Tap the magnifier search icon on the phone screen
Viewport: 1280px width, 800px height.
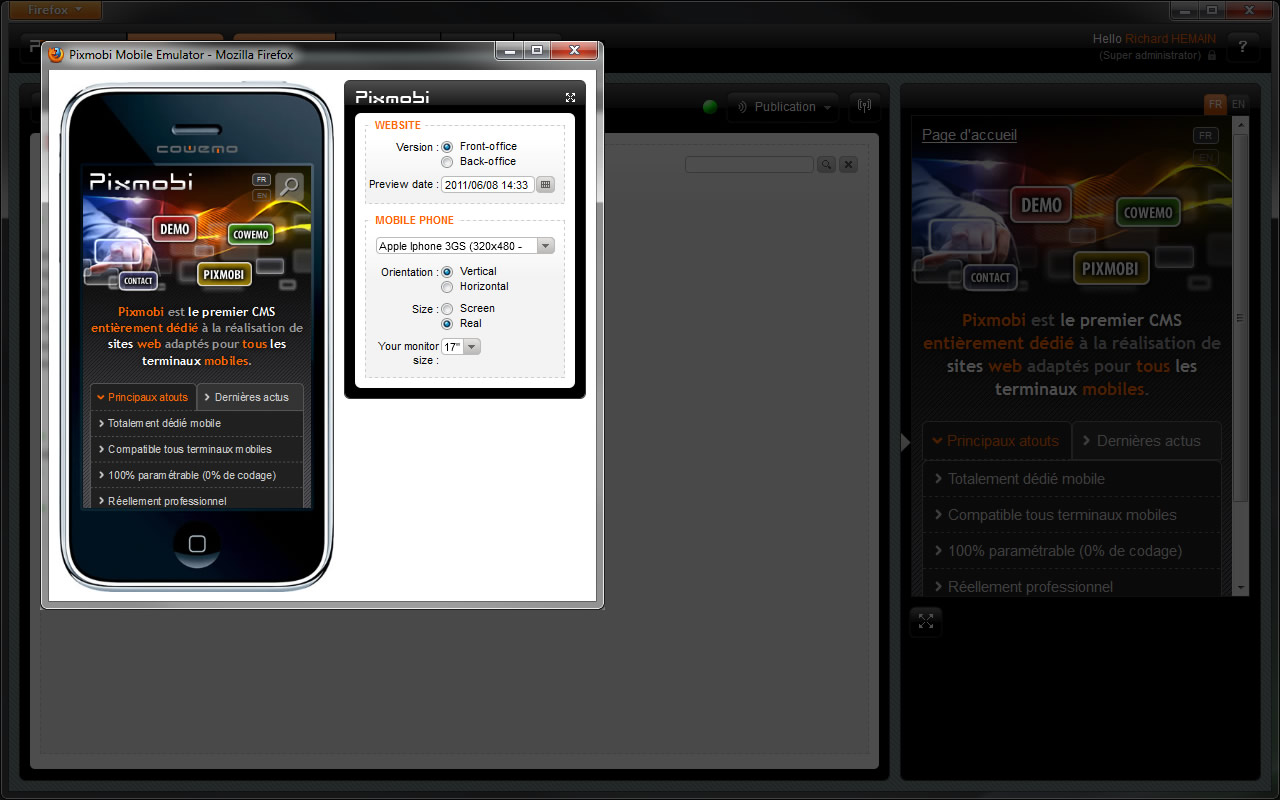click(289, 185)
